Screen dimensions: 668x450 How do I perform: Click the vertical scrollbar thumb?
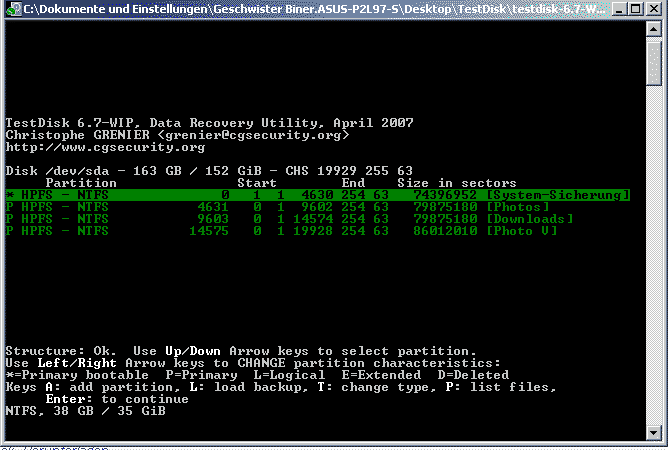[654, 62]
